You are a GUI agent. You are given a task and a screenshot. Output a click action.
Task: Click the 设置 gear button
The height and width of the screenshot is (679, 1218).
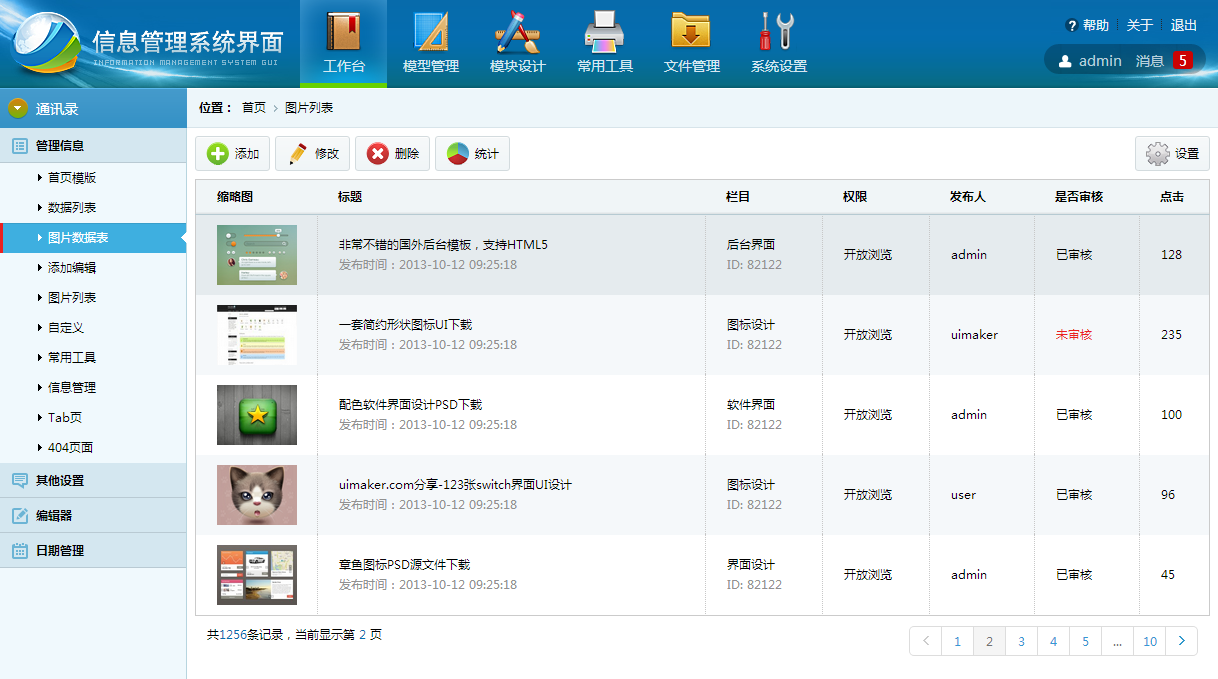(x=1172, y=154)
